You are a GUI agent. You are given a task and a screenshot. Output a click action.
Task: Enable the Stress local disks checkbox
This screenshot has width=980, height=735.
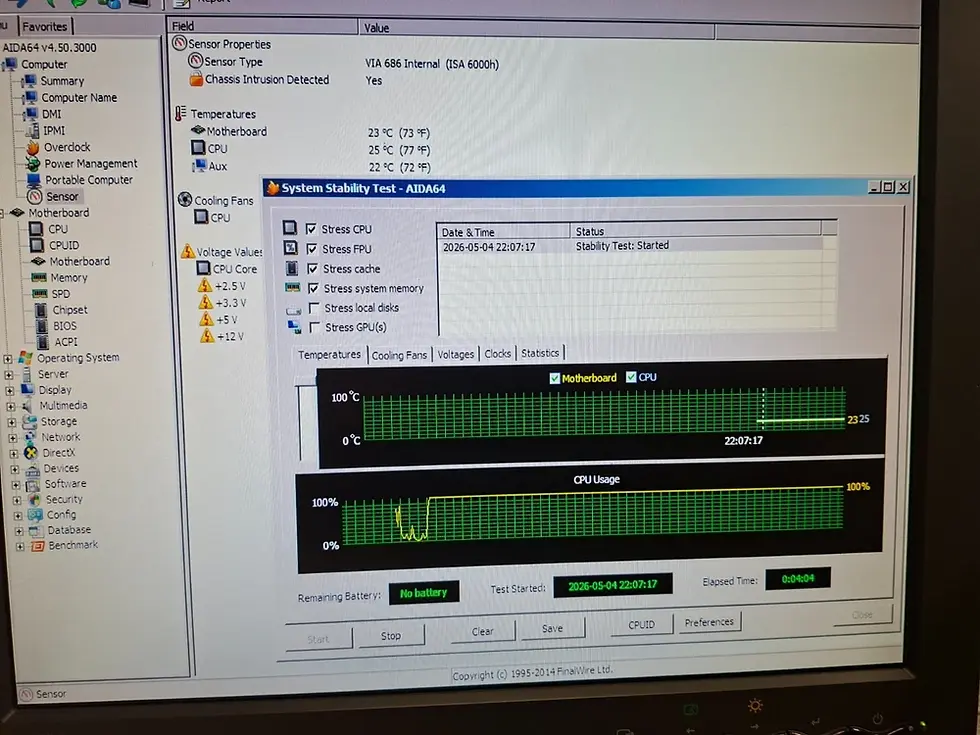click(x=314, y=308)
